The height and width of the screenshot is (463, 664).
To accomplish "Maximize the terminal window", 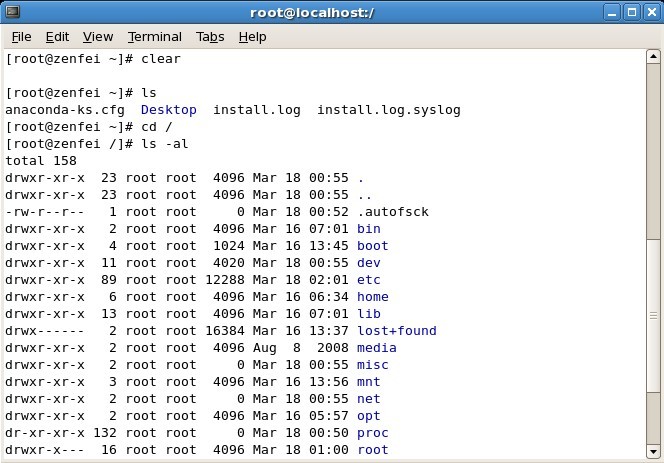I will point(631,12).
